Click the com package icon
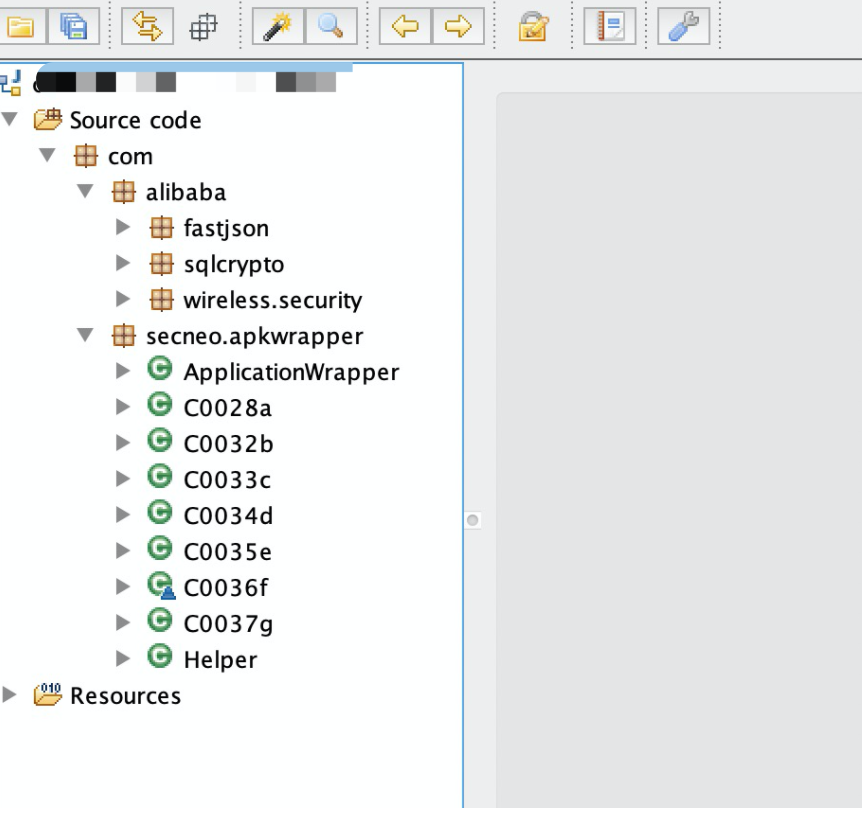The image size is (868, 816). (86, 156)
